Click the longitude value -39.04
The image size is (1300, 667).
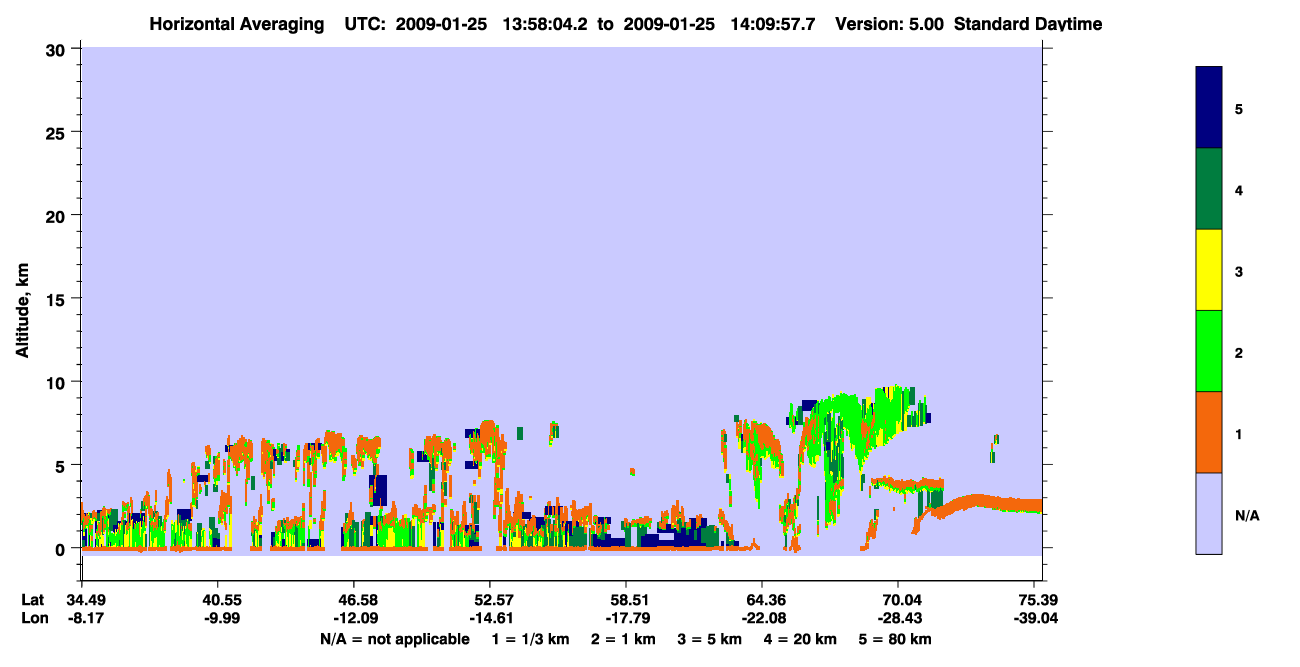coord(1037,618)
